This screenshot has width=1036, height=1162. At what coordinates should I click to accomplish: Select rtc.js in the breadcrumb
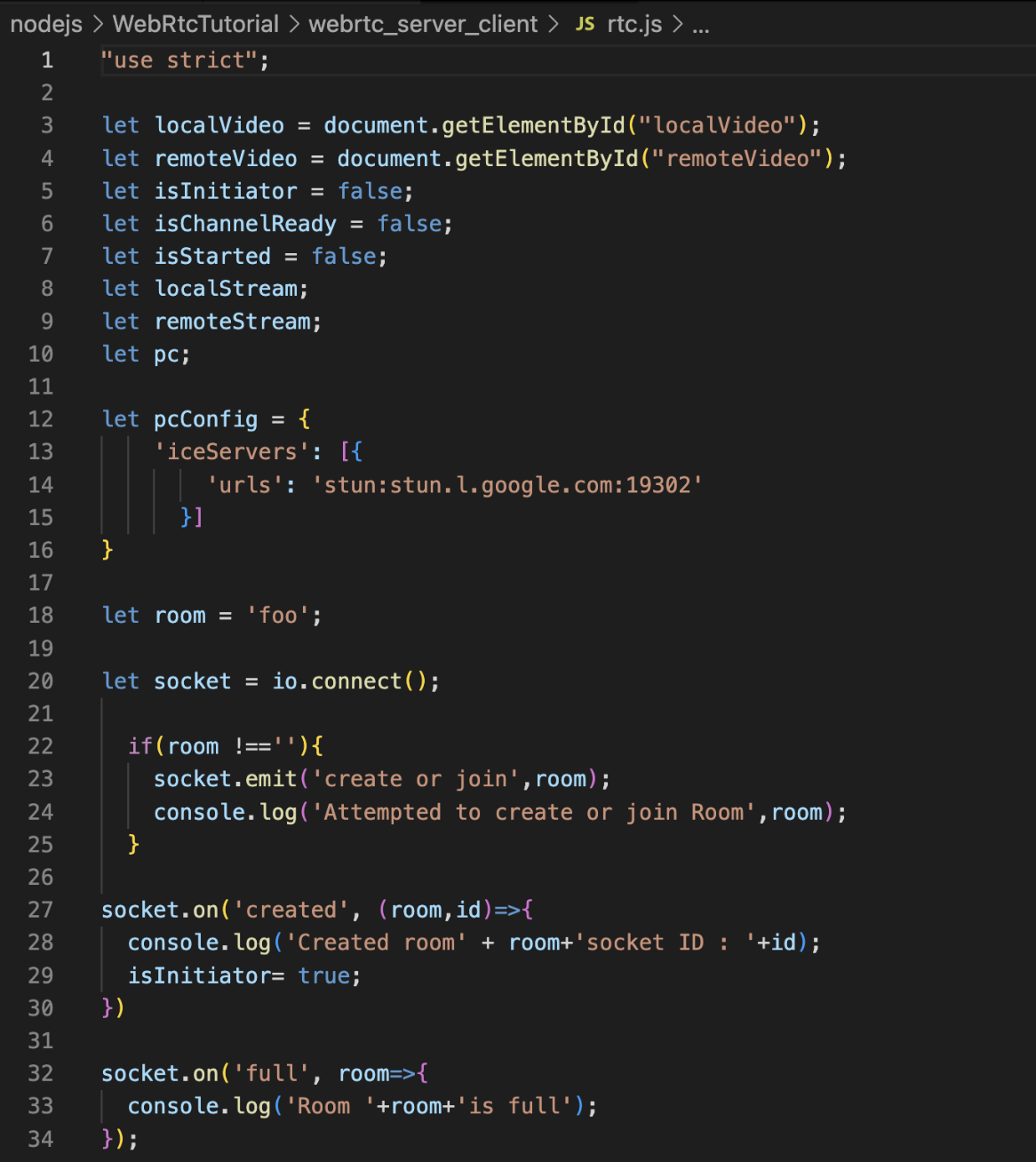pos(634,24)
